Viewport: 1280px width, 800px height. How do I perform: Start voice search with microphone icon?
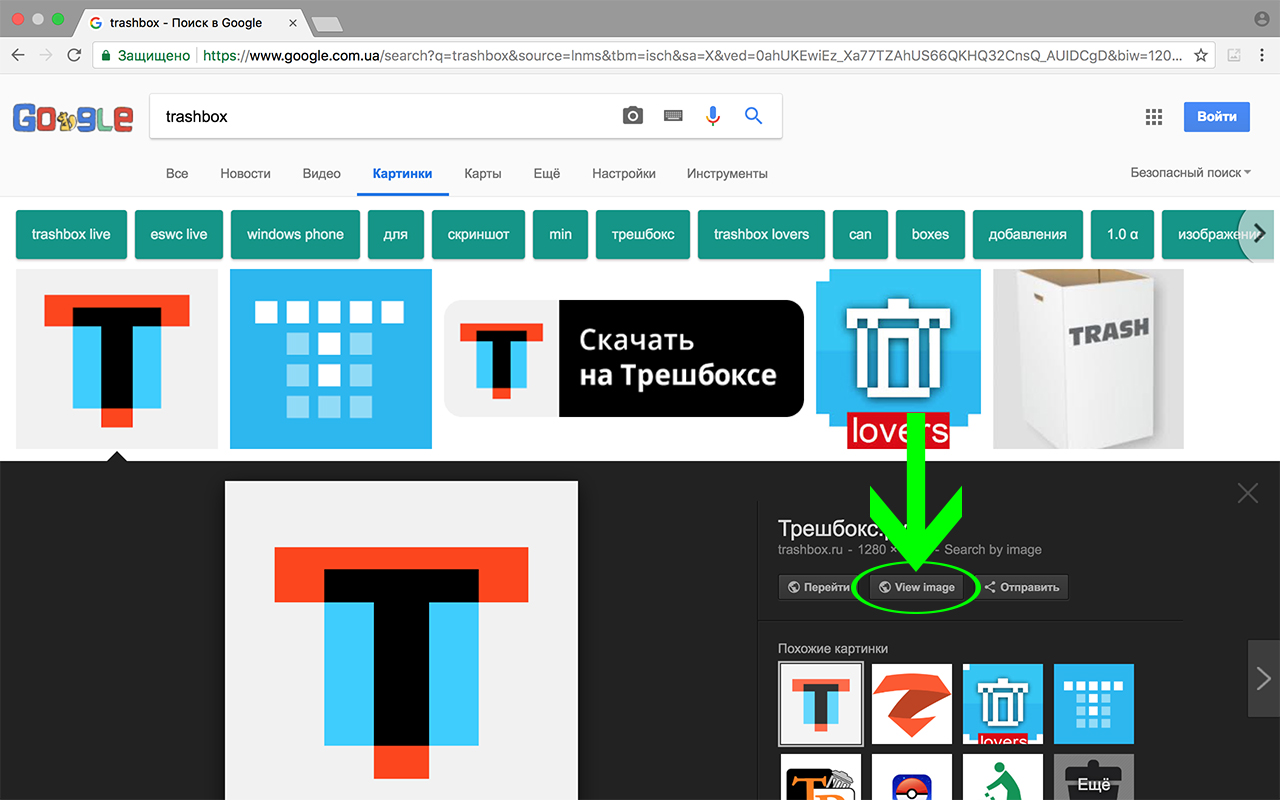pos(713,116)
